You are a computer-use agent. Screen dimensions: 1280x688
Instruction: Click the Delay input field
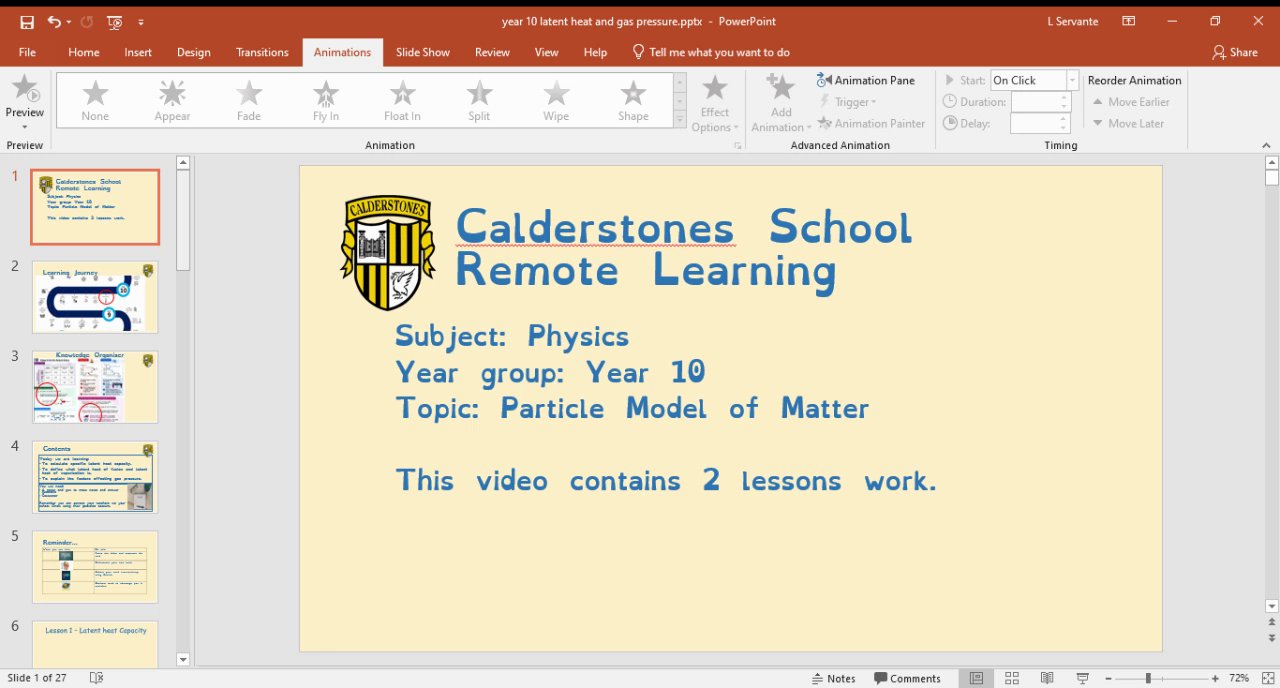(1040, 124)
